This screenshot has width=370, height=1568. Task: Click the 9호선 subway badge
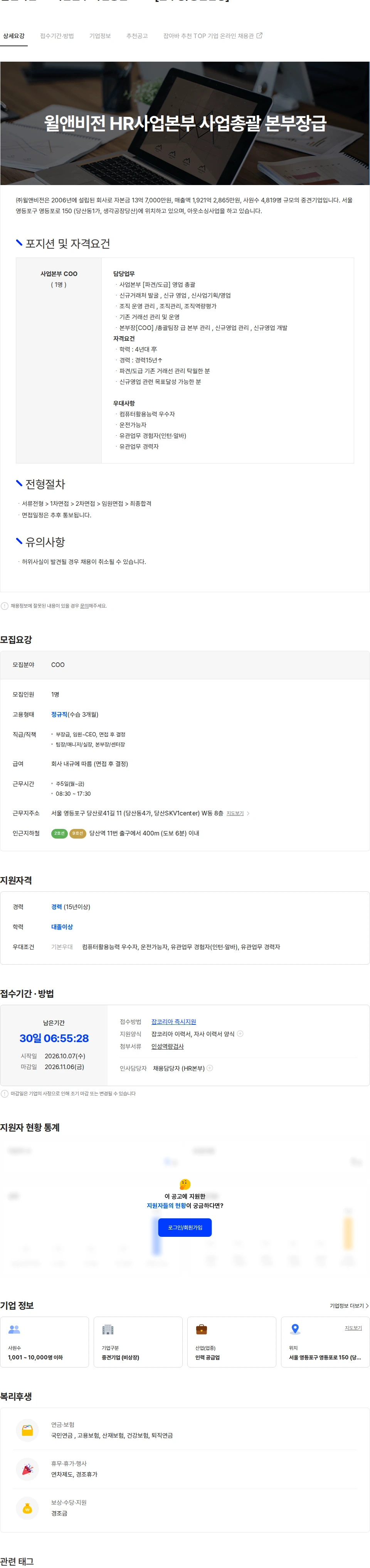tap(78, 833)
